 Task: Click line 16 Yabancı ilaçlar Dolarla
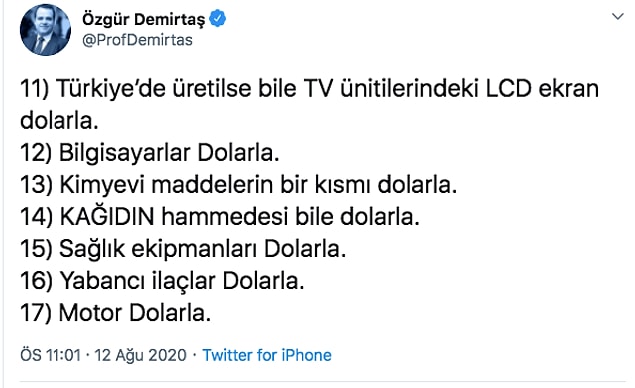point(162,281)
